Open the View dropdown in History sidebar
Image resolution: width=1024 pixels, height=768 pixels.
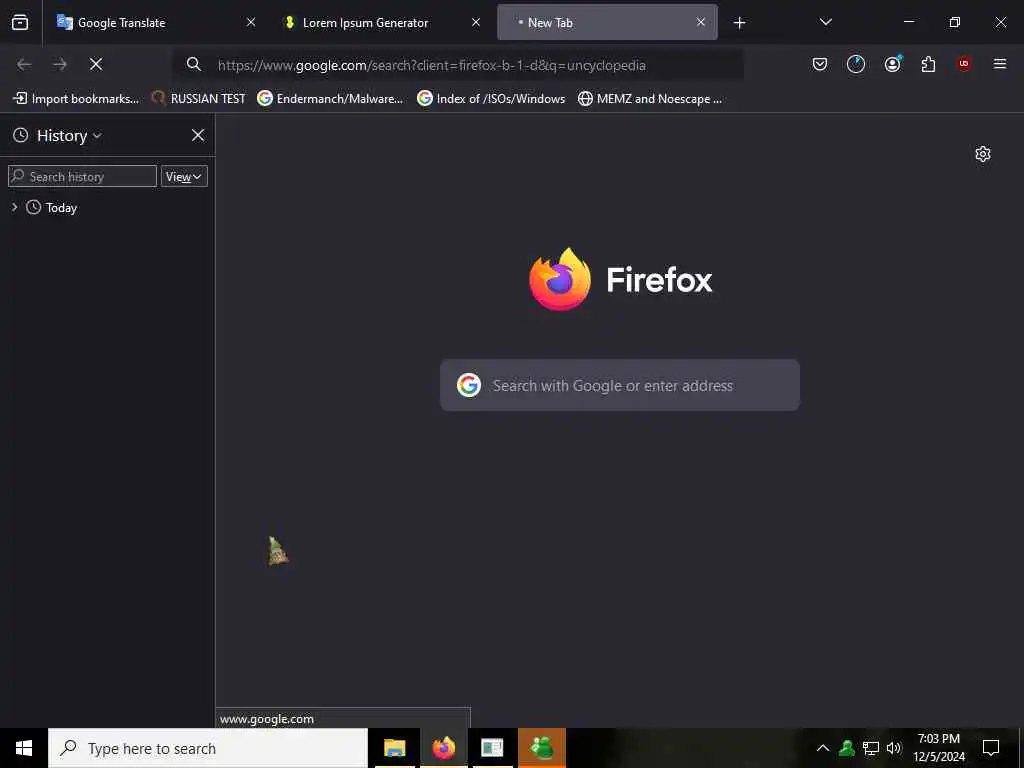click(x=184, y=176)
